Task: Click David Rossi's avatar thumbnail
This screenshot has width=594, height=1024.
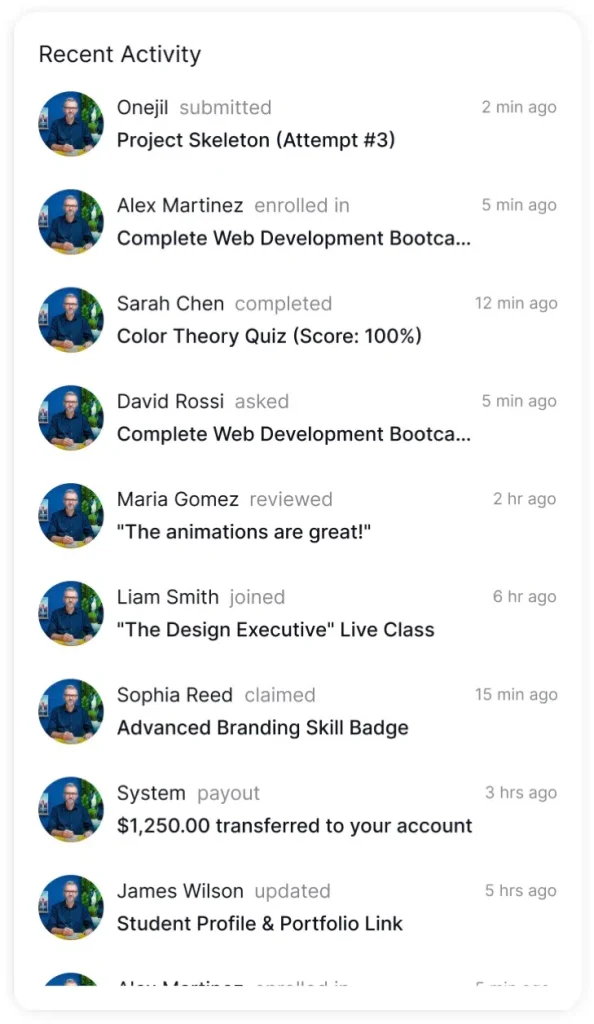Action: [x=71, y=418]
